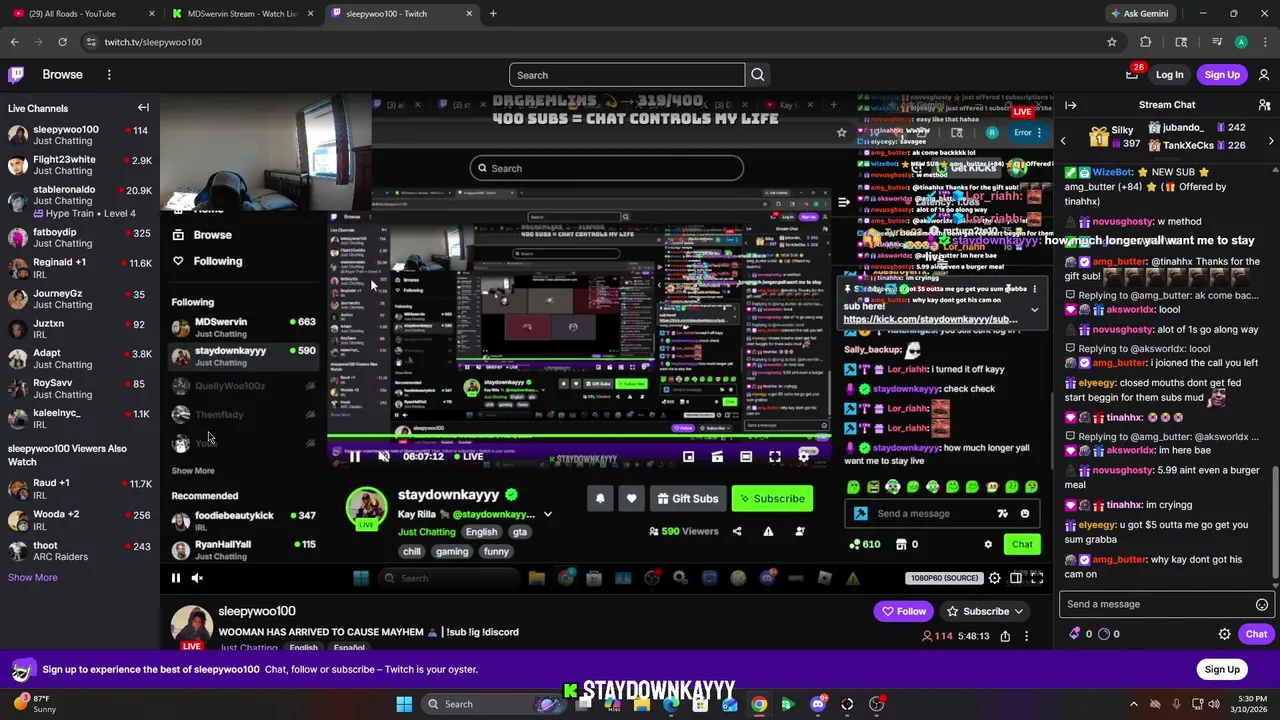Unmute the stream volume

(x=197, y=578)
